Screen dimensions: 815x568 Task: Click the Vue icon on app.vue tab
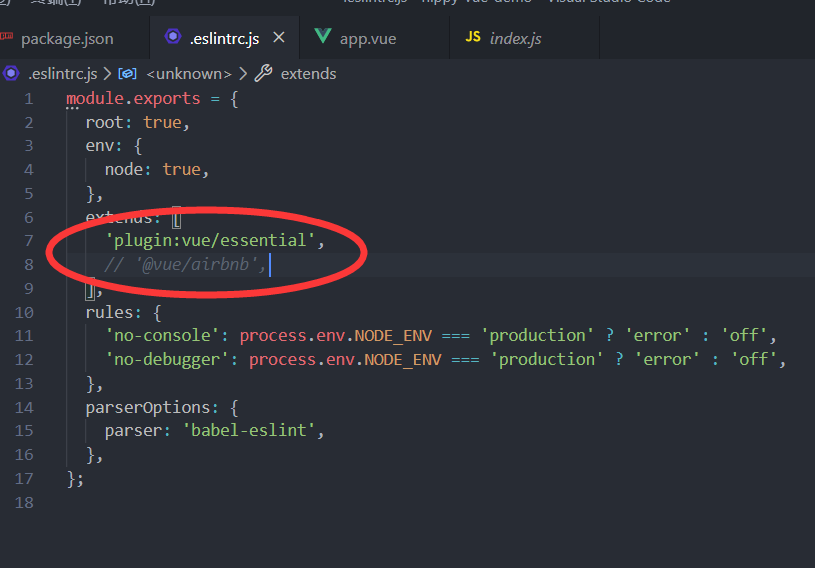(323, 36)
